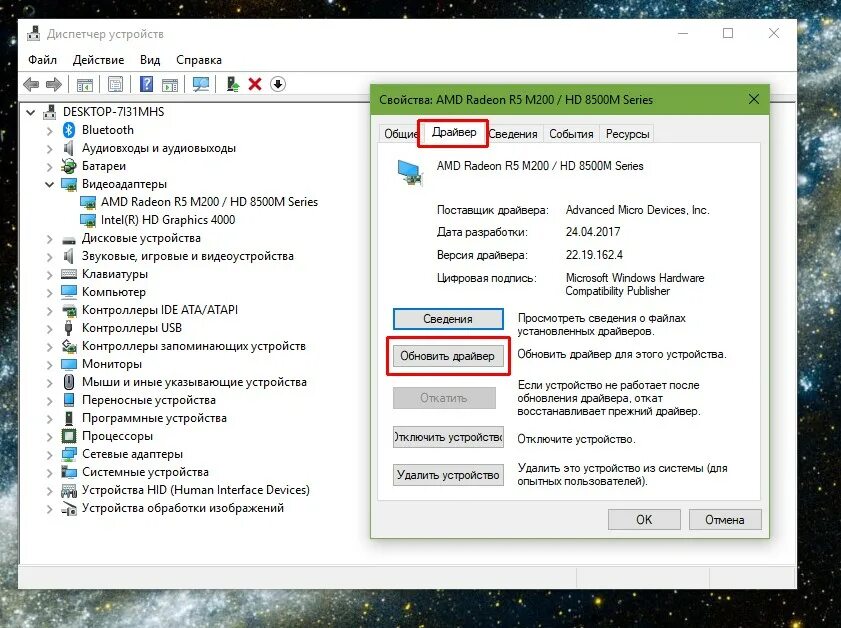Image resolution: width=841 pixels, height=628 pixels.
Task: Click the Клавиатуры keyboard icon
Action: [69, 274]
